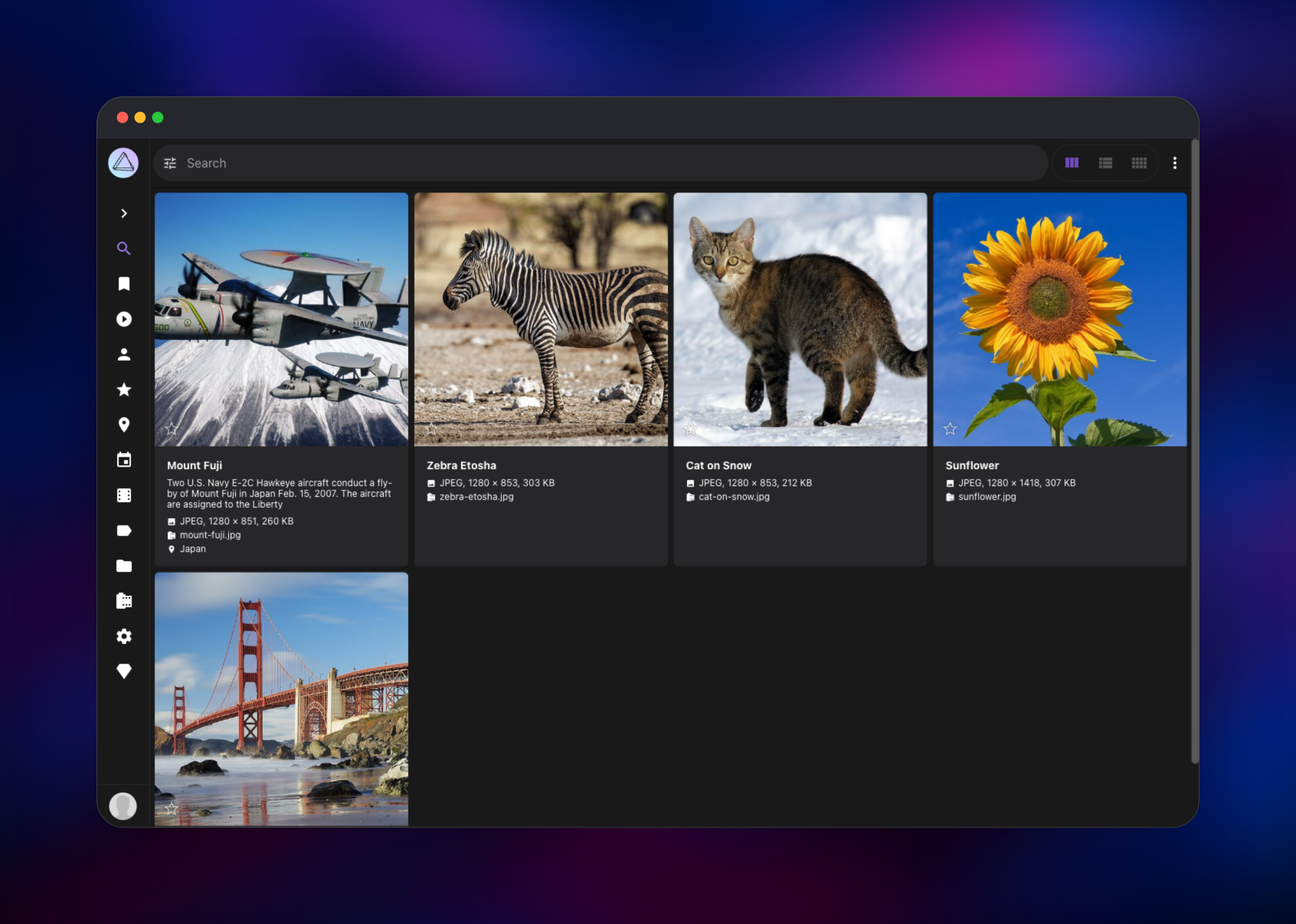Screen dimensions: 1296x924
Task: Click the mount-fuji.jpg file name
Action: click(x=211, y=535)
